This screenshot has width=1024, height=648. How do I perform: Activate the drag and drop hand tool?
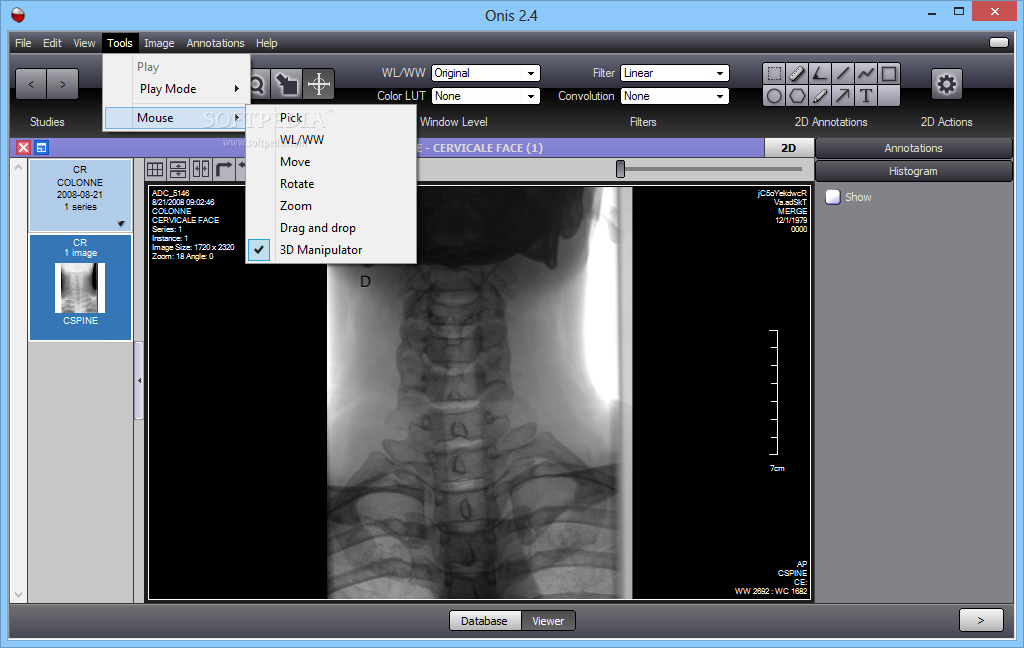click(287, 84)
